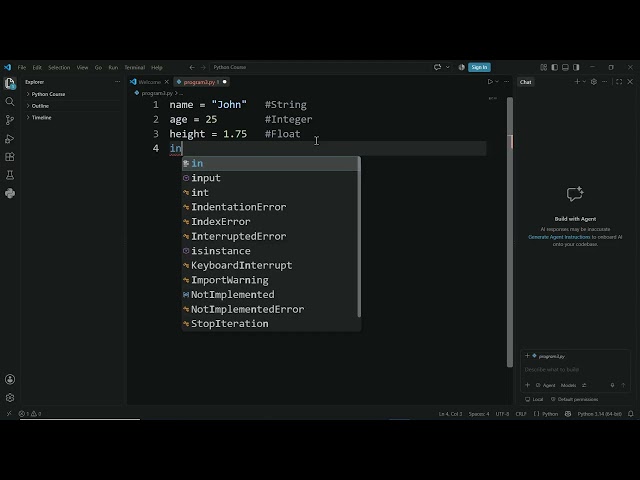Toggle the primary side bar
The width and height of the screenshot is (640, 480).
[x=554, y=67]
